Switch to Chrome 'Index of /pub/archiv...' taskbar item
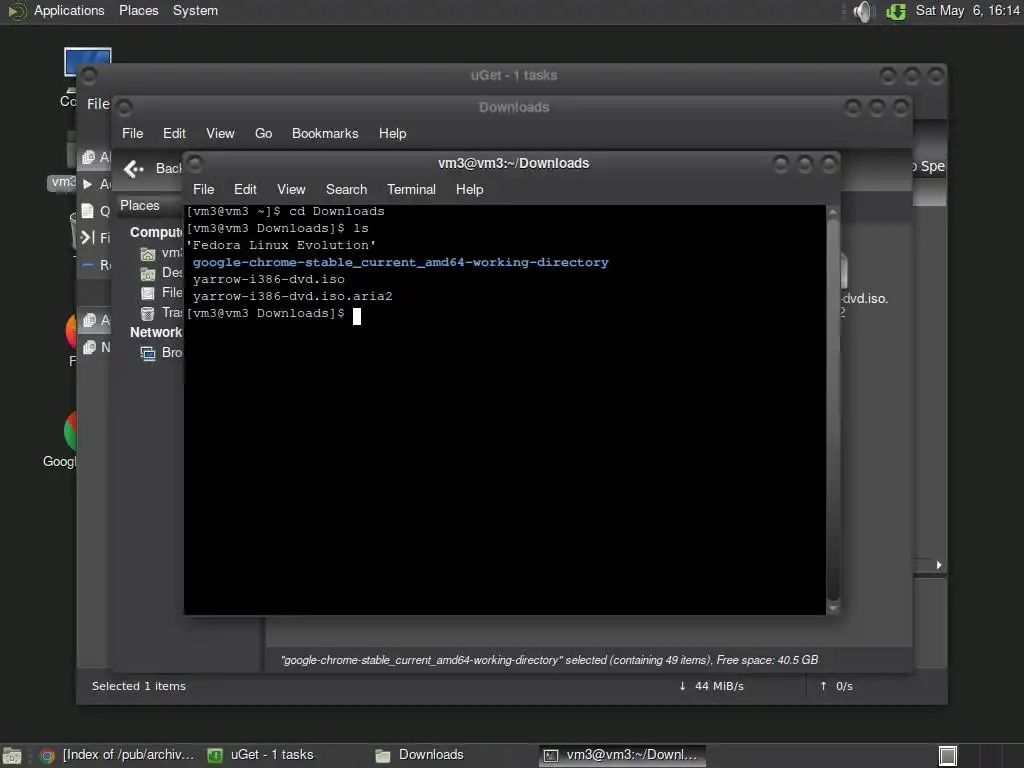The width and height of the screenshot is (1024, 768). (x=118, y=755)
